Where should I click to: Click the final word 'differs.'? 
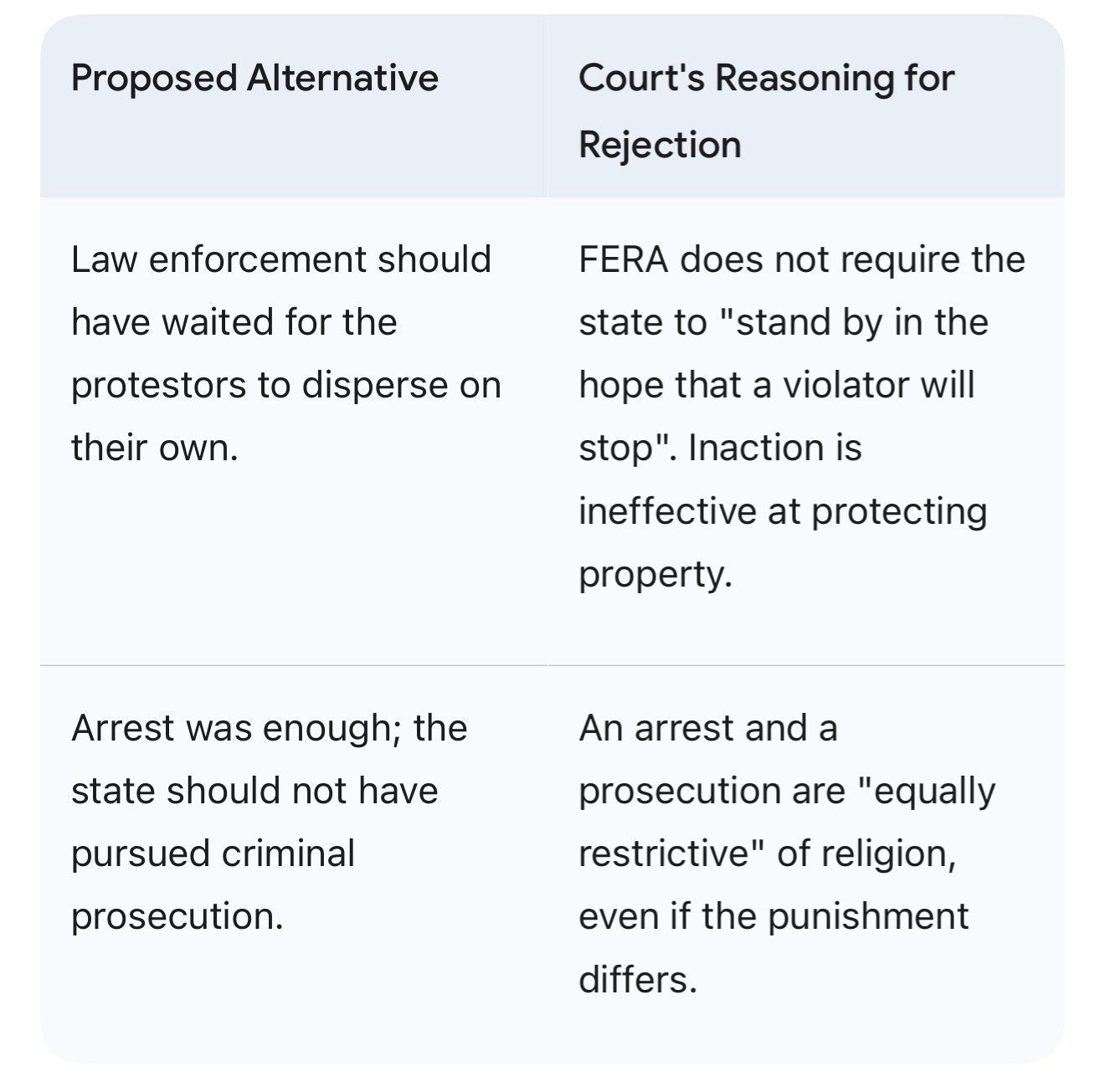637,979
